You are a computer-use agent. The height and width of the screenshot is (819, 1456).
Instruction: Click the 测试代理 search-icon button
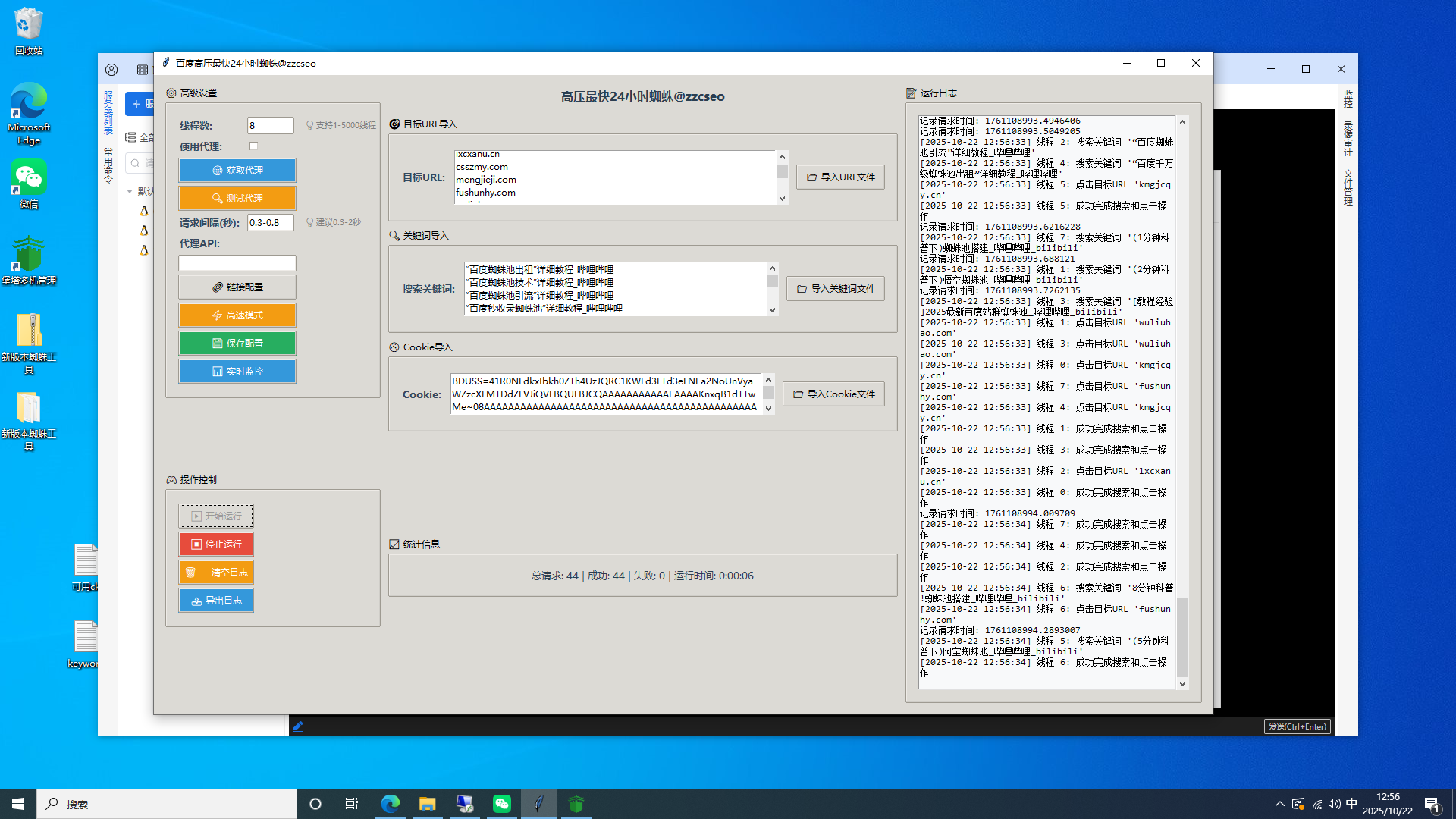tap(237, 199)
